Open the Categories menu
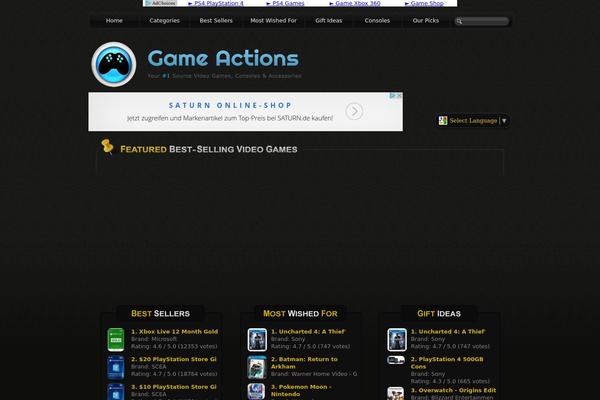This screenshot has height=400, width=600. (165, 21)
